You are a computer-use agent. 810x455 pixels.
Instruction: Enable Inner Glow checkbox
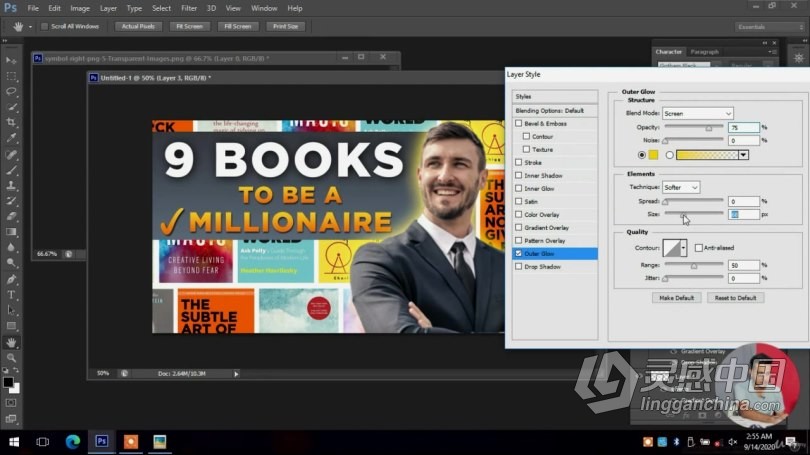coord(519,189)
